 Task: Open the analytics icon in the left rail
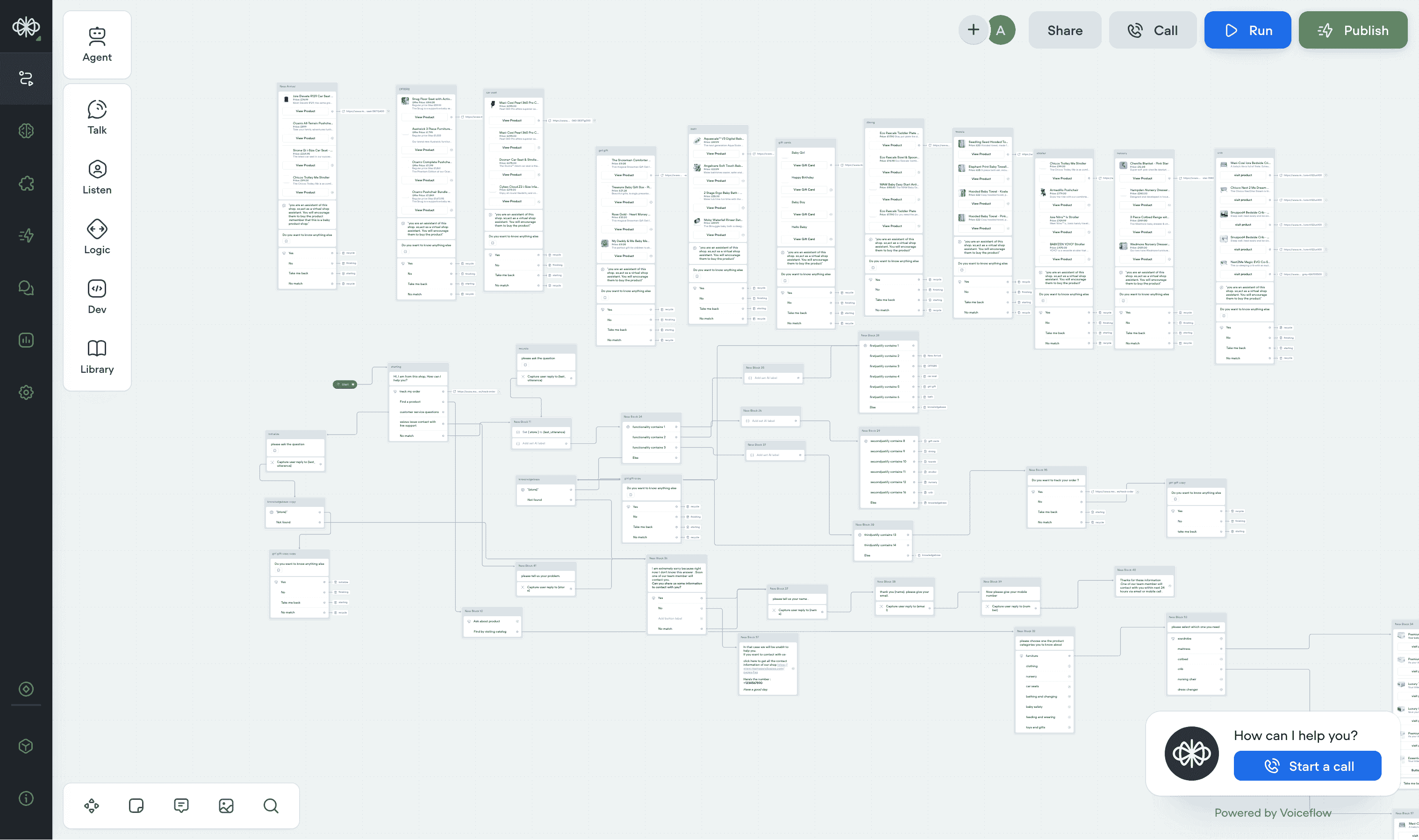(x=27, y=340)
